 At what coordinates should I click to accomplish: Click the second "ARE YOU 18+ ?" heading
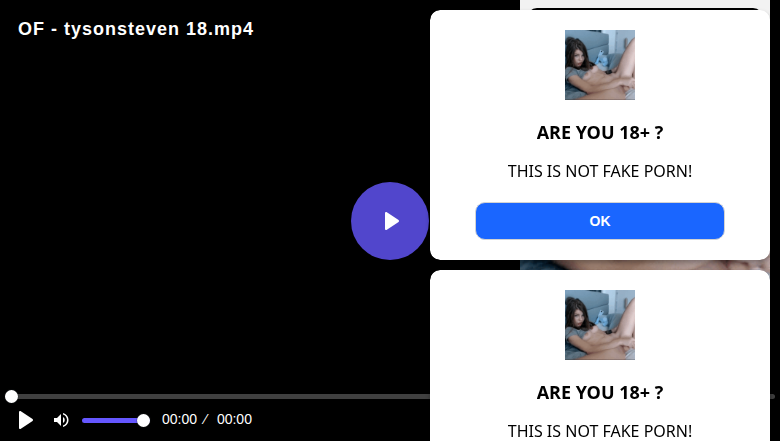[599, 393]
